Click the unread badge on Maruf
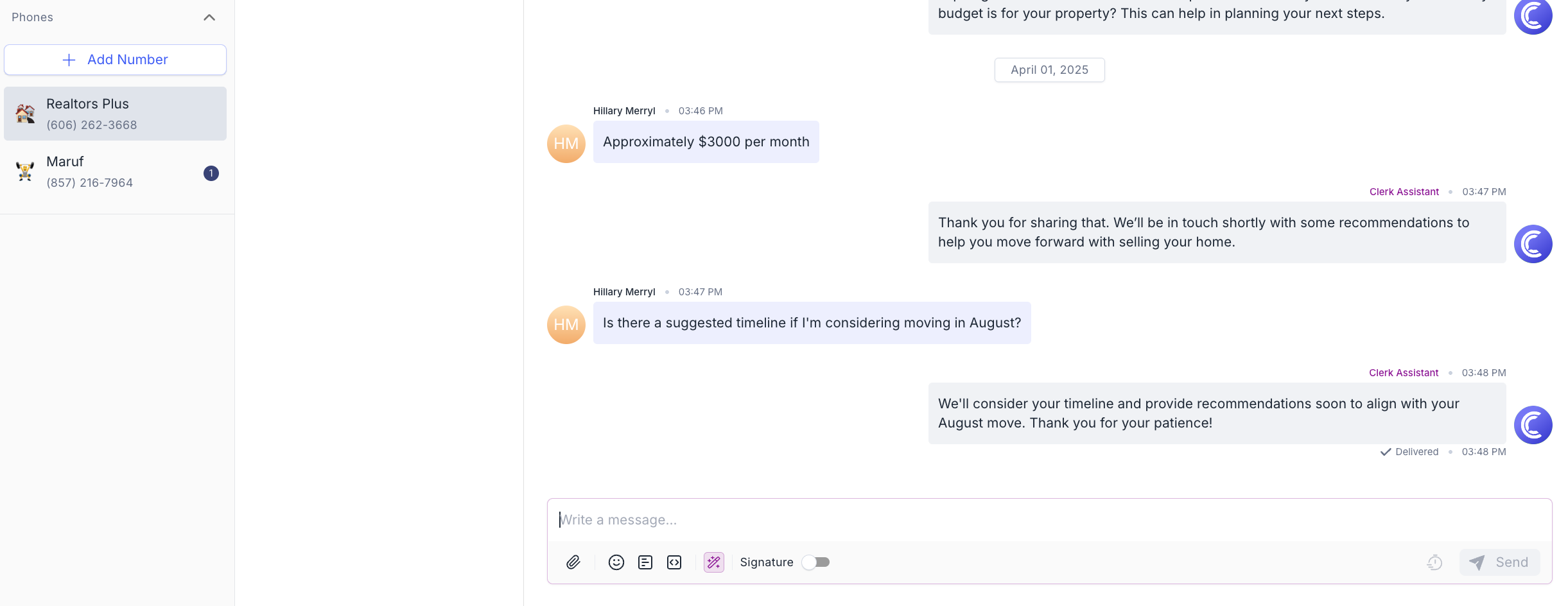Image resolution: width=1568 pixels, height=606 pixels. [x=211, y=173]
